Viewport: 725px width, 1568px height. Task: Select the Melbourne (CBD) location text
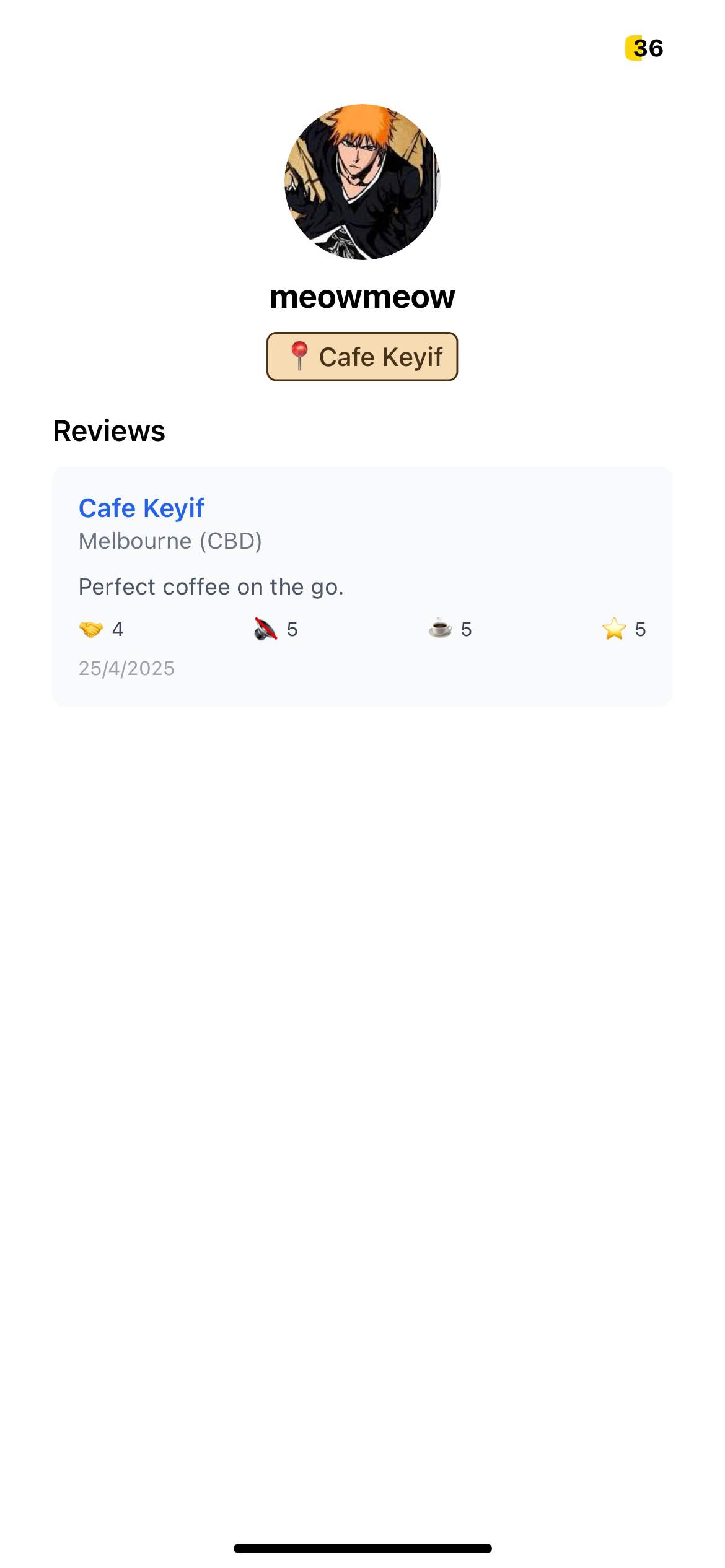click(170, 541)
